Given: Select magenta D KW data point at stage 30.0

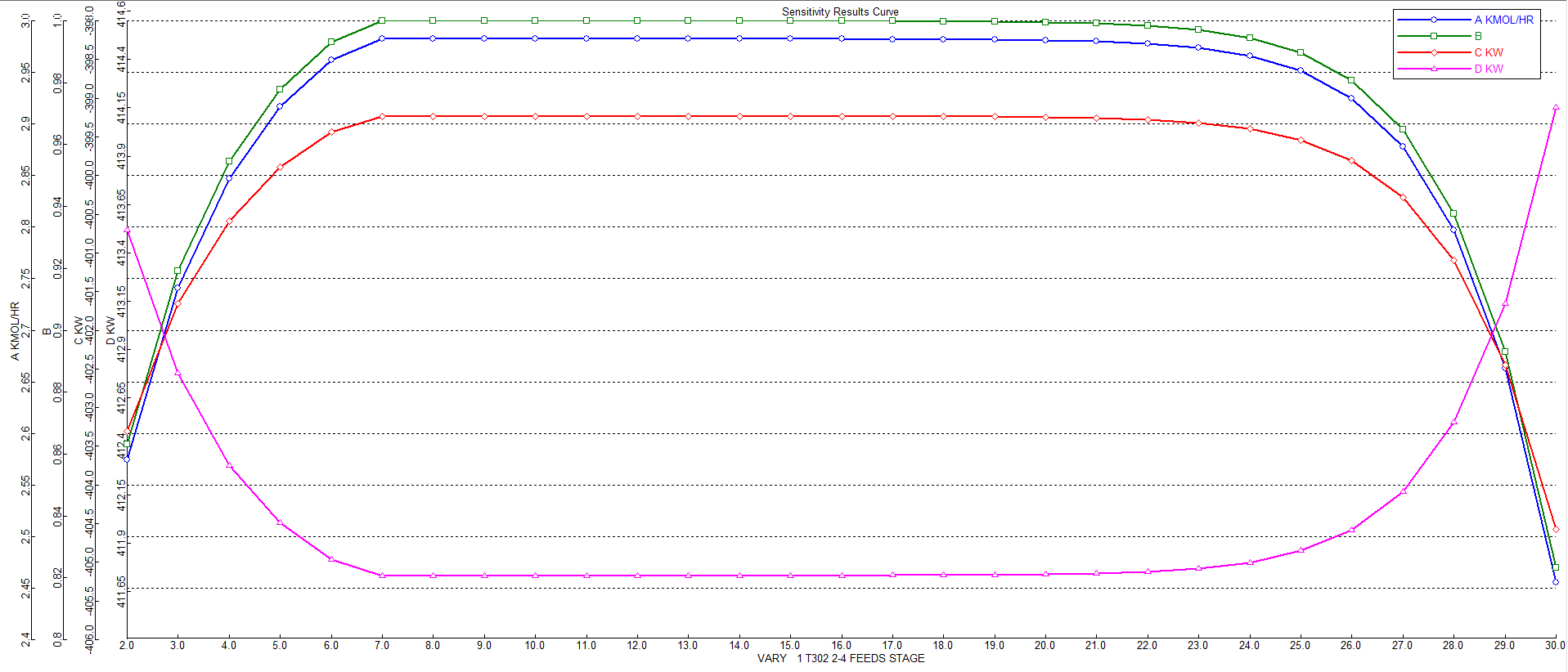Looking at the screenshot, I should click(x=1556, y=107).
